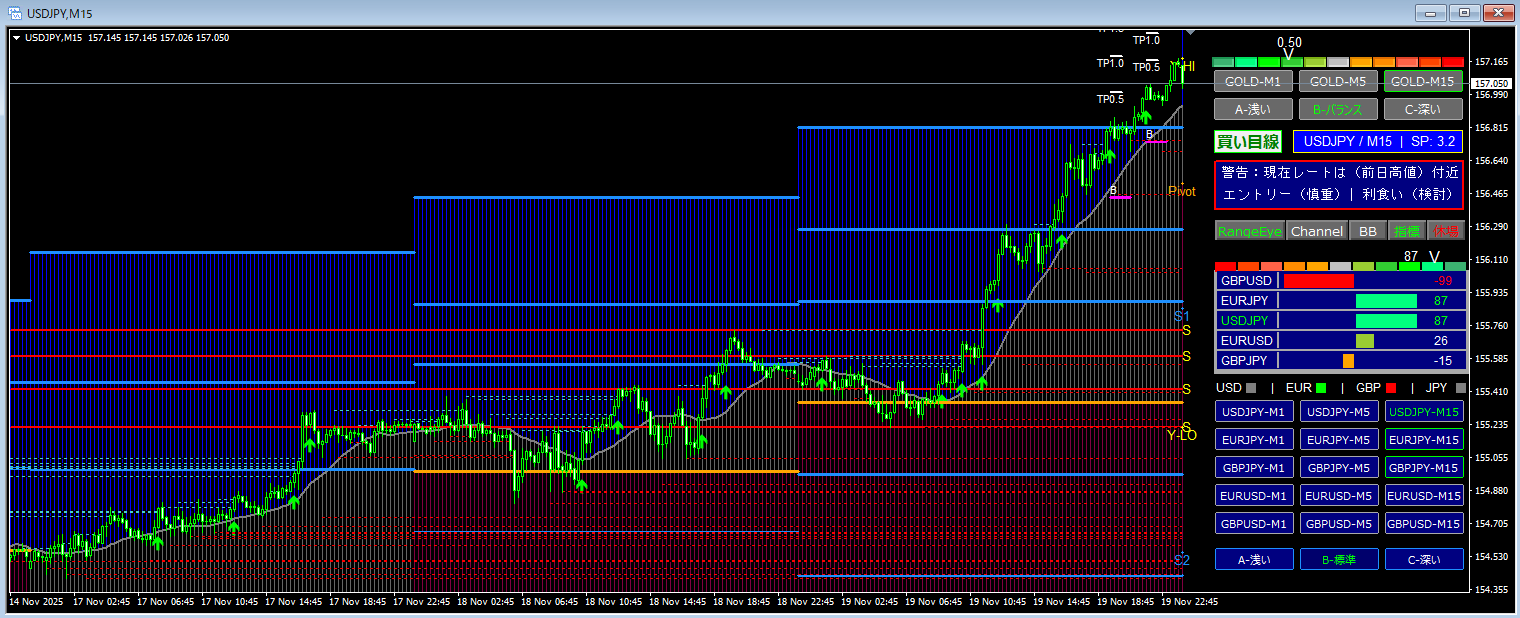Select the B-バランス mode

pos(1338,109)
